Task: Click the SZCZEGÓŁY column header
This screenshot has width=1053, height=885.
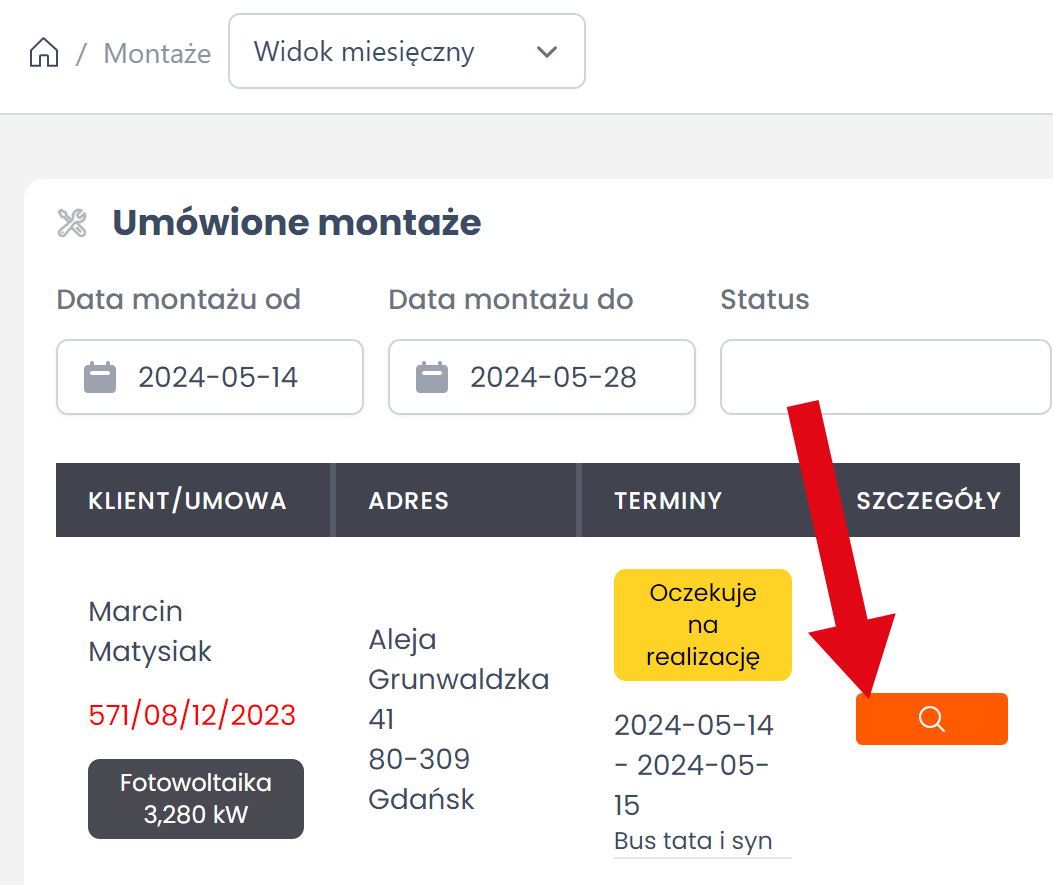Action: tap(928, 500)
